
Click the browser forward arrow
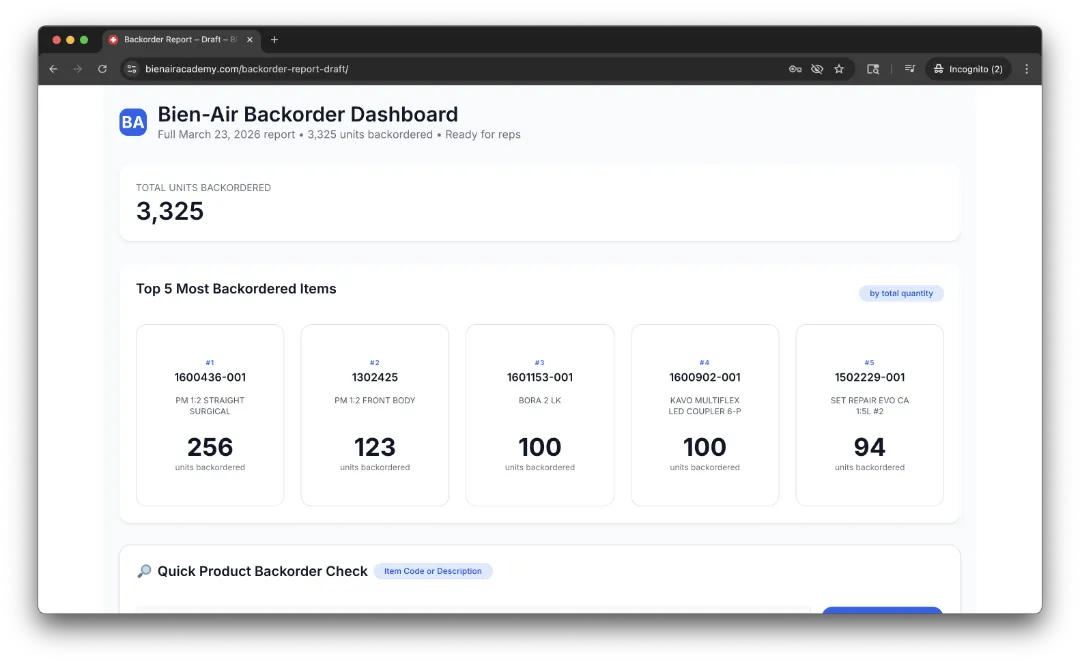78,69
